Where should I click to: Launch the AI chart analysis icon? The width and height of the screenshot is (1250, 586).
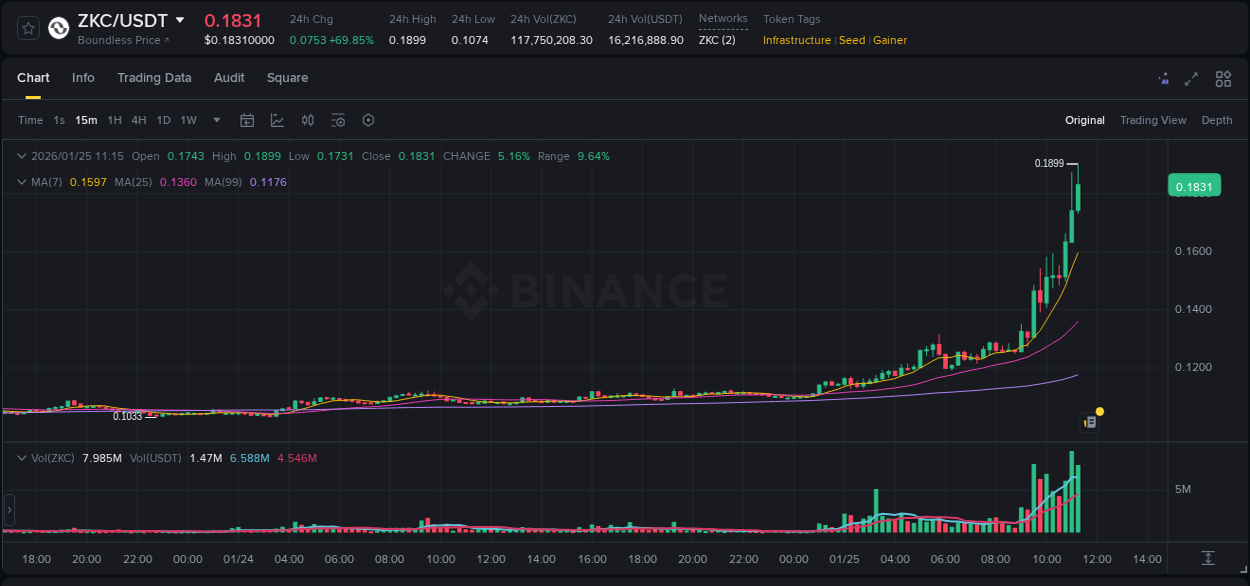pyautogui.click(x=1163, y=78)
